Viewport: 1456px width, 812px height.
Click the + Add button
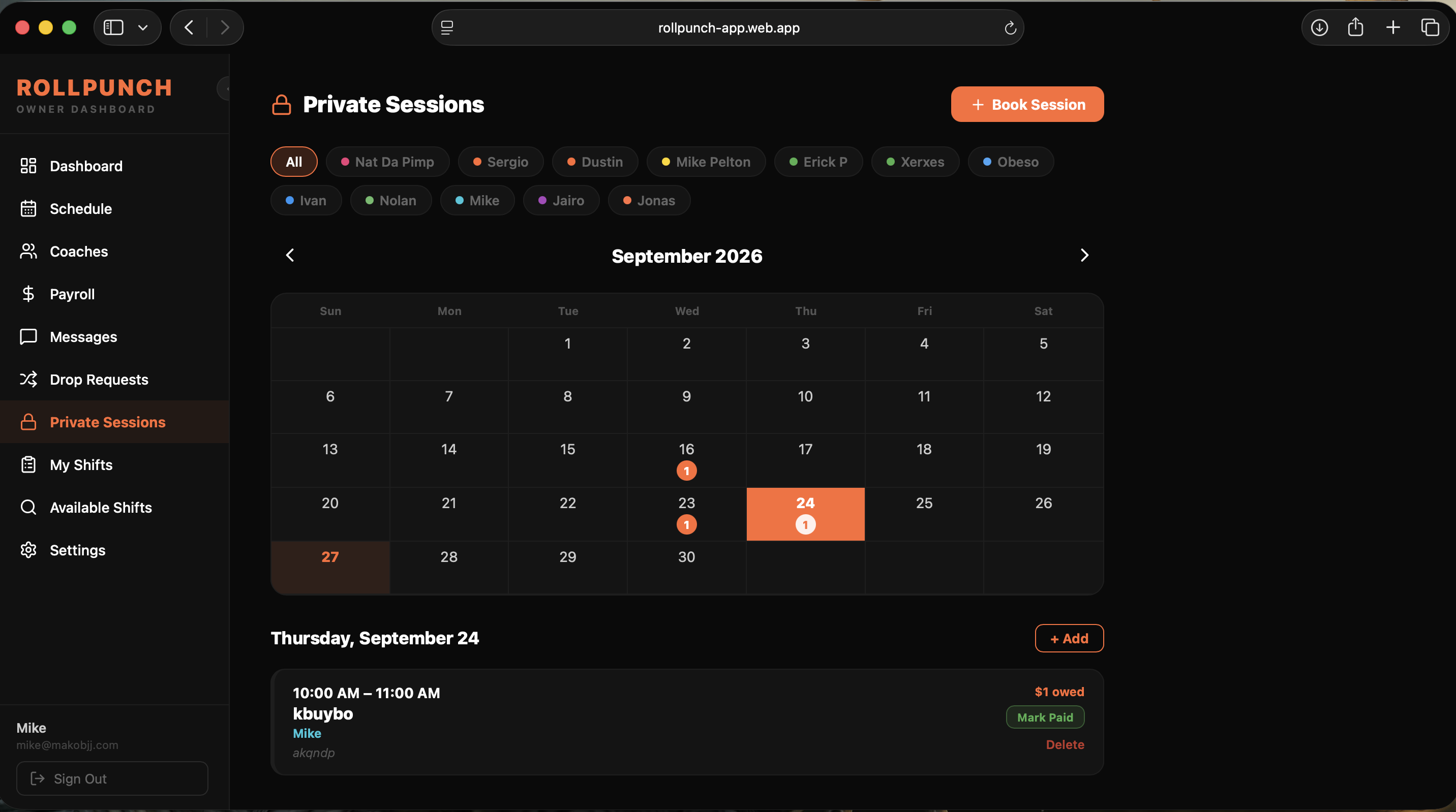1069,638
